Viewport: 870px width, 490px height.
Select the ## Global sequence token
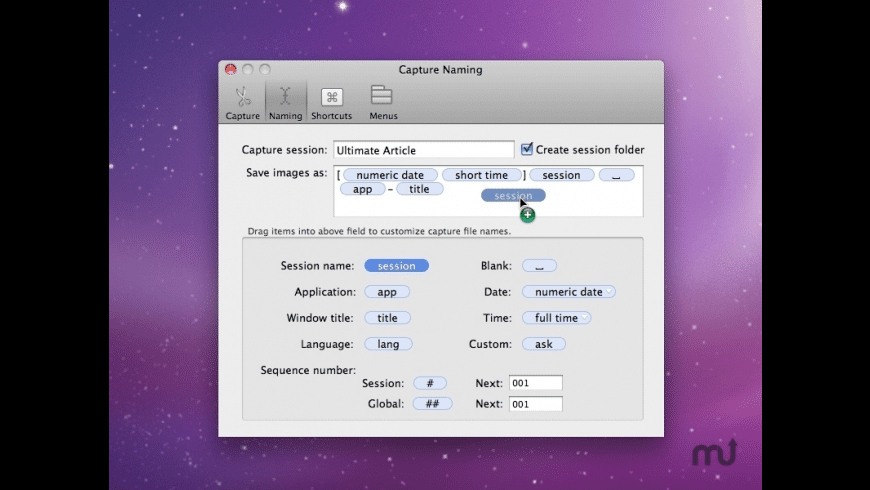tap(432, 404)
